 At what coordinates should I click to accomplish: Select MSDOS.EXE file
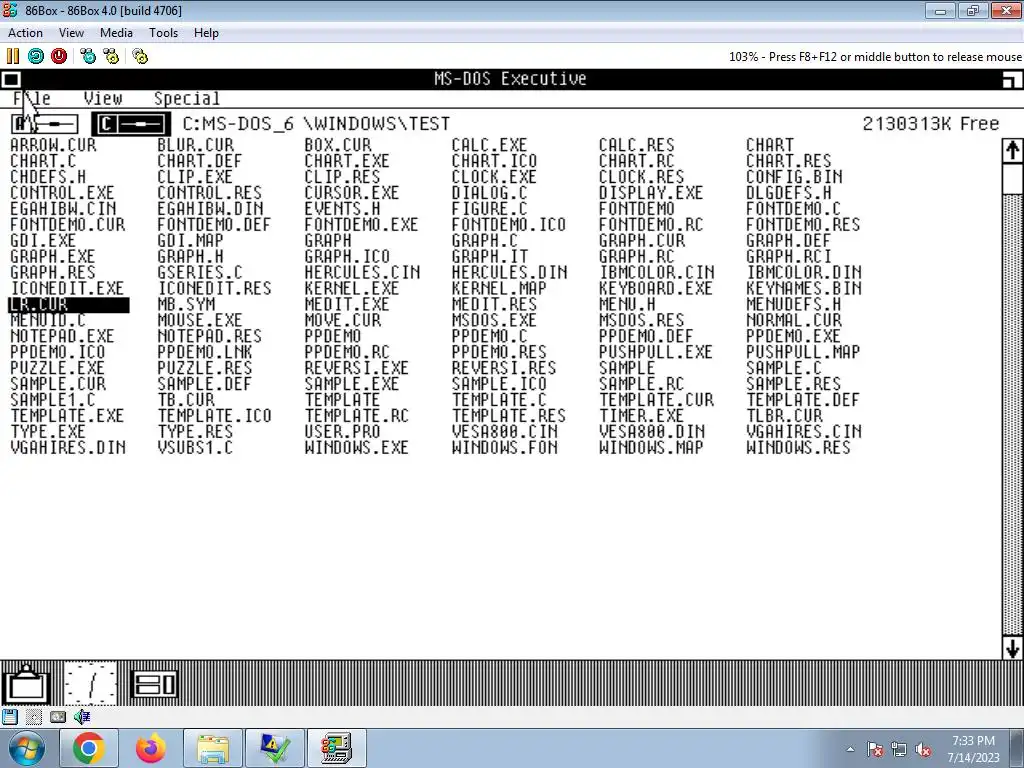click(494, 321)
